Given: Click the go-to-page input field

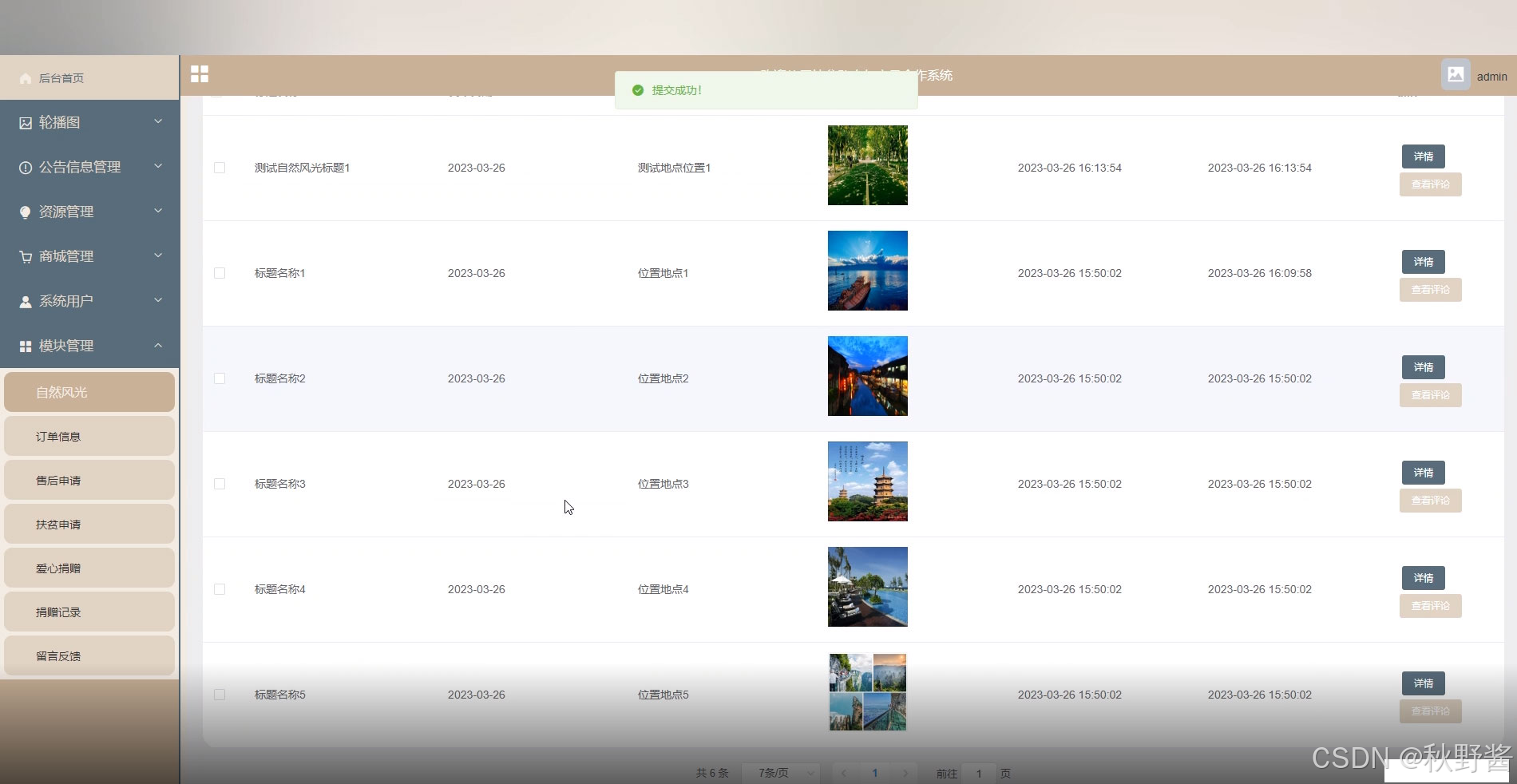Looking at the screenshot, I should point(979,773).
